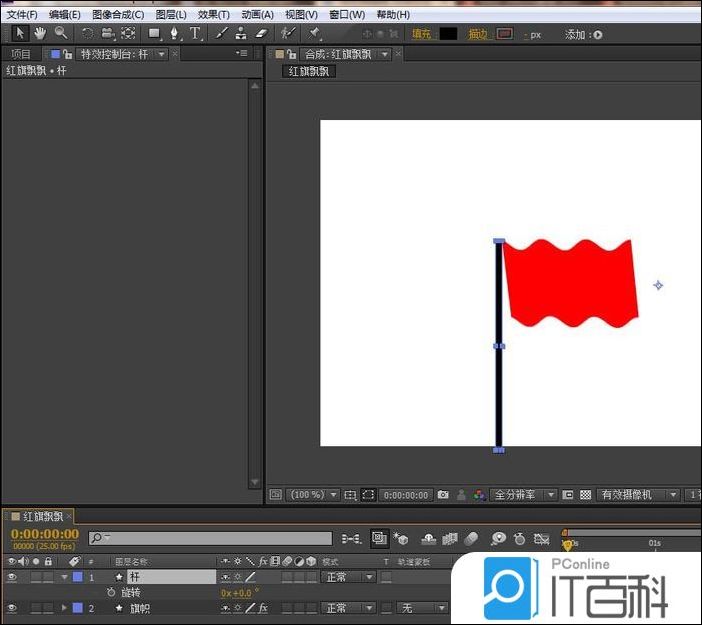Hide the 杆 layer with eye toggle
The height and width of the screenshot is (625, 702).
click(12, 577)
